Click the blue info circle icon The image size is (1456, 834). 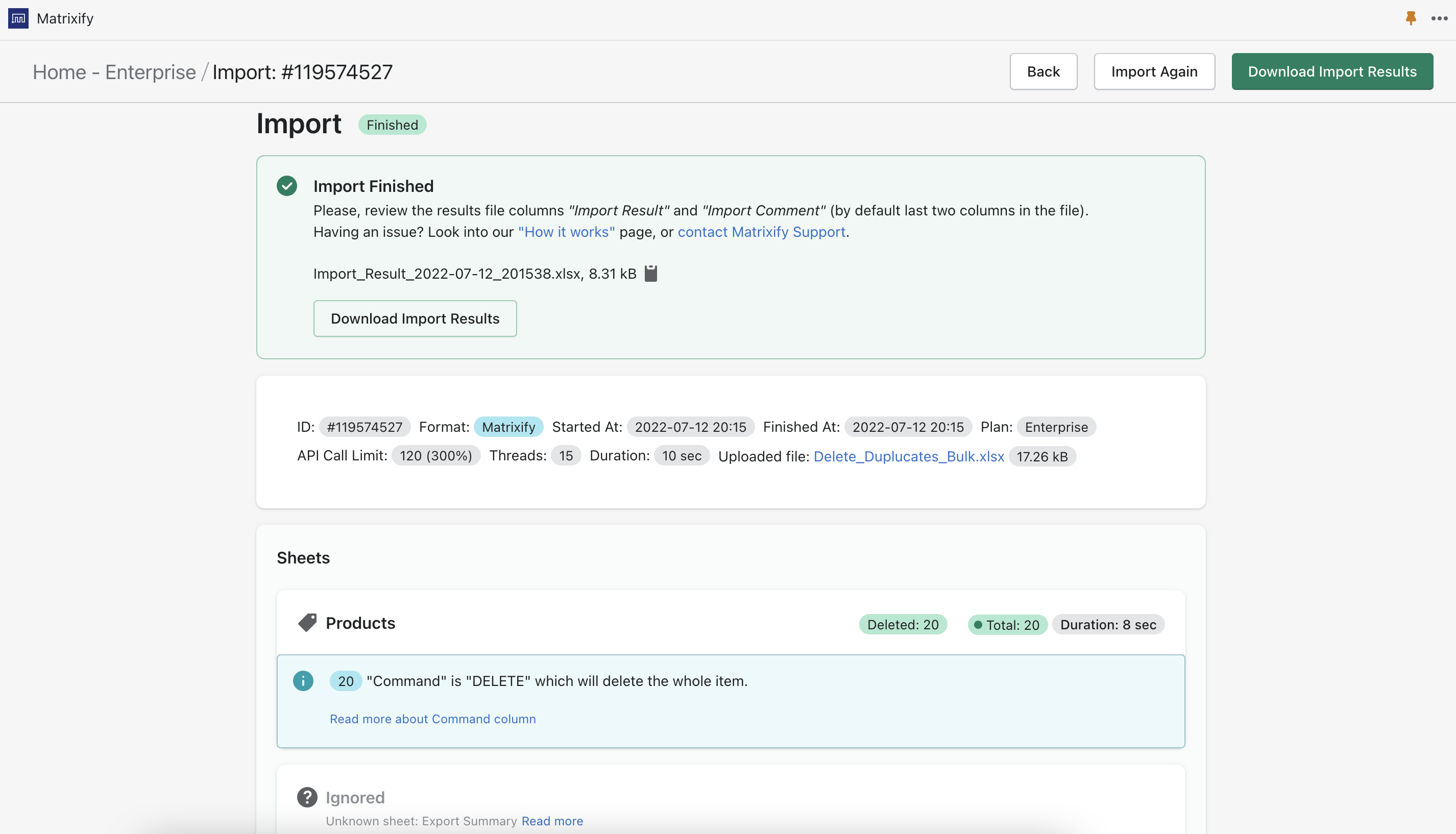(x=303, y=680)
